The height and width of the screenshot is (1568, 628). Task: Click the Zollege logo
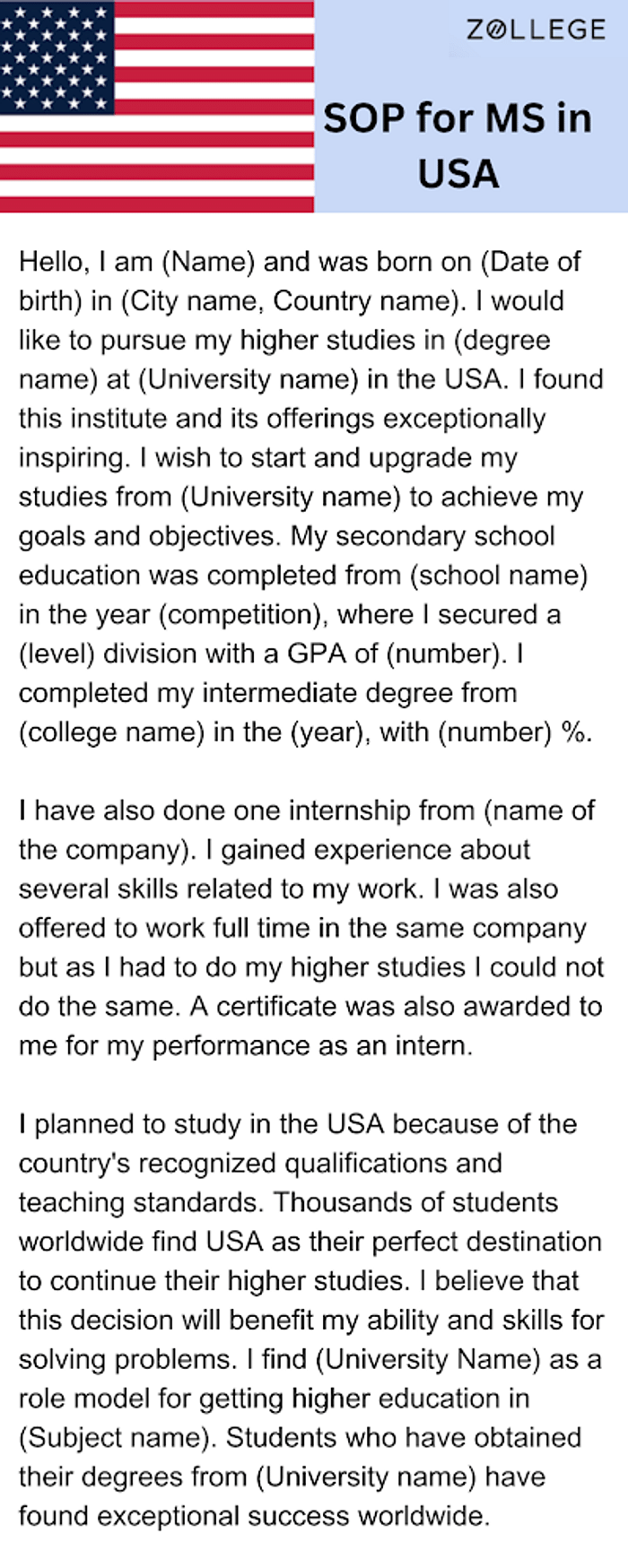[x=536, y=30]
